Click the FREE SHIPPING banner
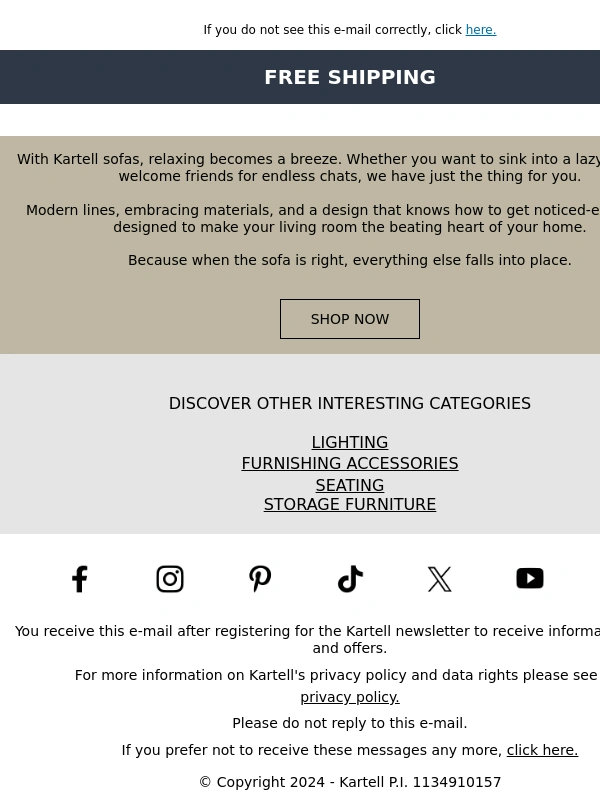Viewport: 600px width, 800px height. pyautogui.click(x=300, y=77)
